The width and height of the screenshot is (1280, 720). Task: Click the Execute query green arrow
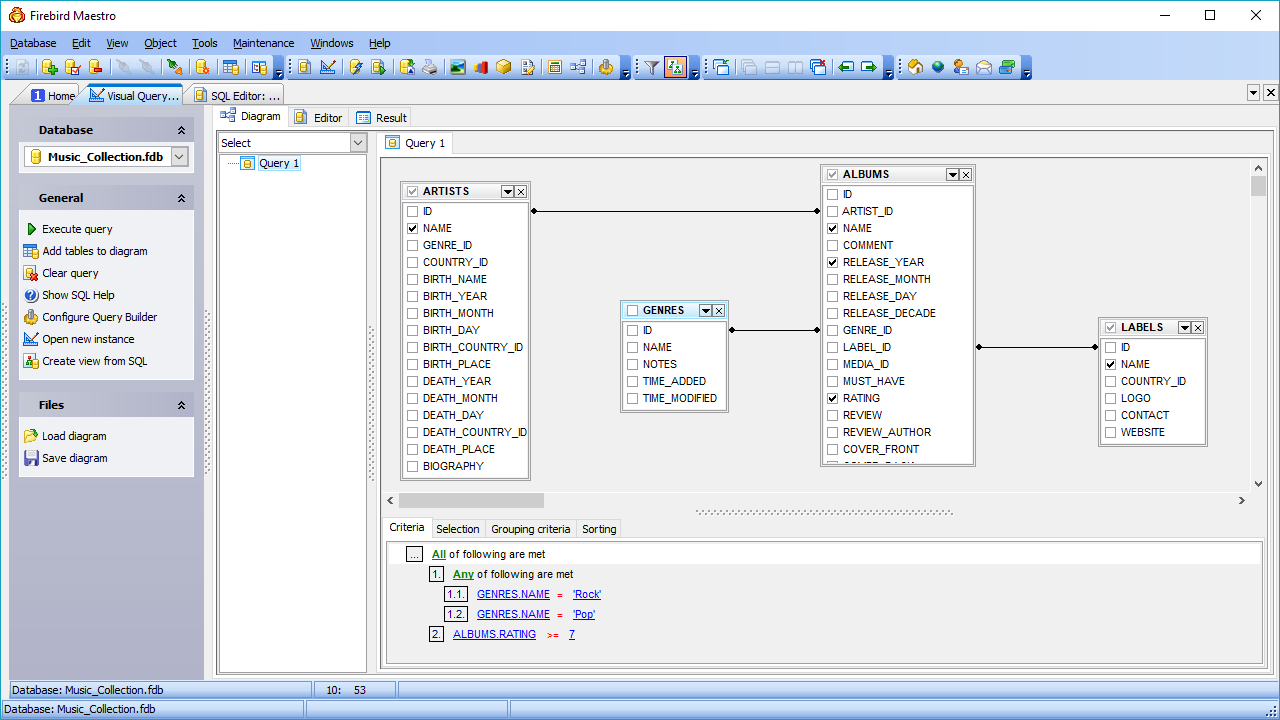pyautogui.click(x=31, y=229)
